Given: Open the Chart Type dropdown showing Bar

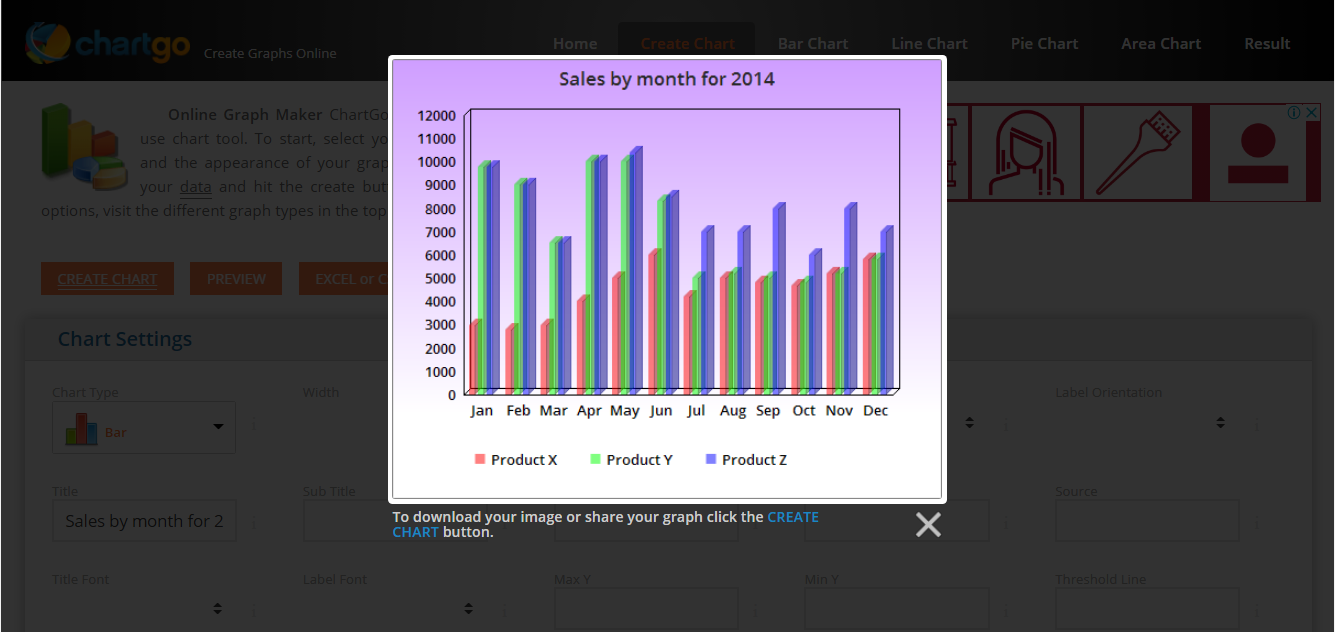Looking at the screenshot, I should click(x=144, y=427).
